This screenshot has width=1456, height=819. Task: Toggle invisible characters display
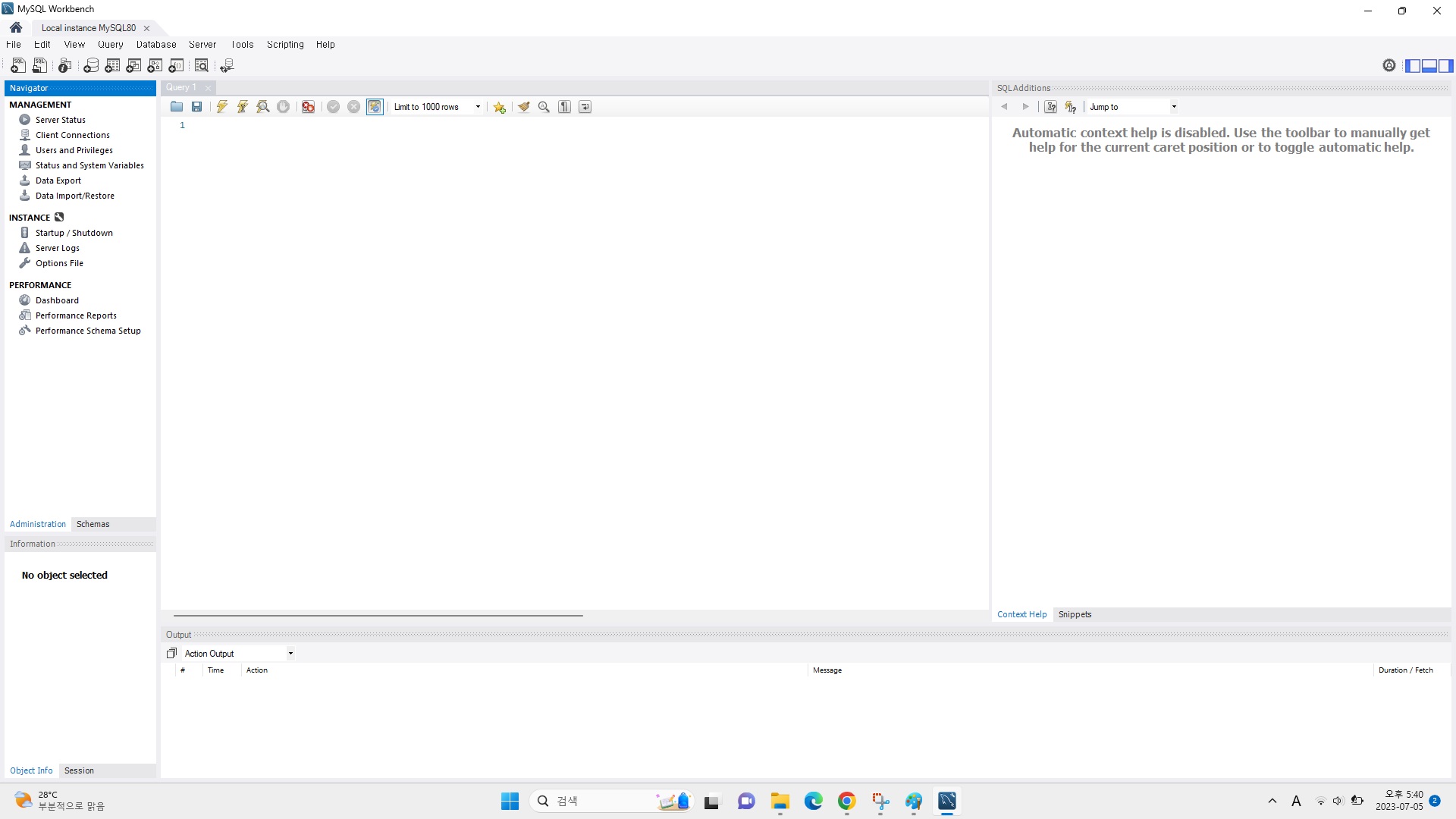[565, 107]
